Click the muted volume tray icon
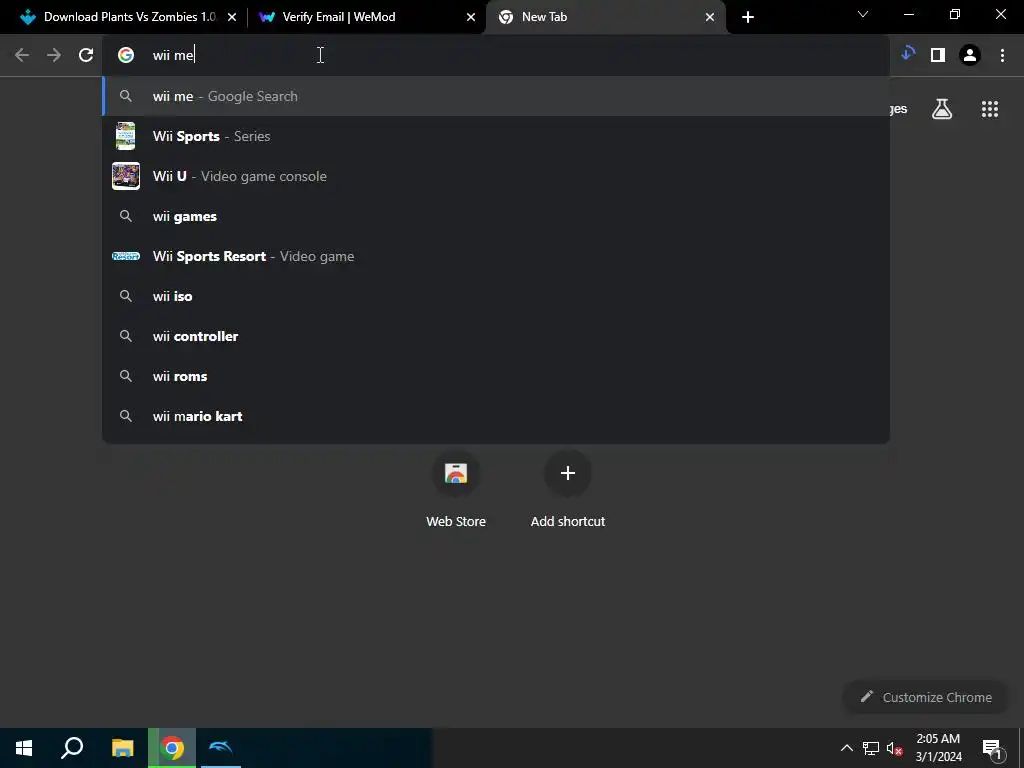This screenshot has width=1024, height=768. point(895,748)
